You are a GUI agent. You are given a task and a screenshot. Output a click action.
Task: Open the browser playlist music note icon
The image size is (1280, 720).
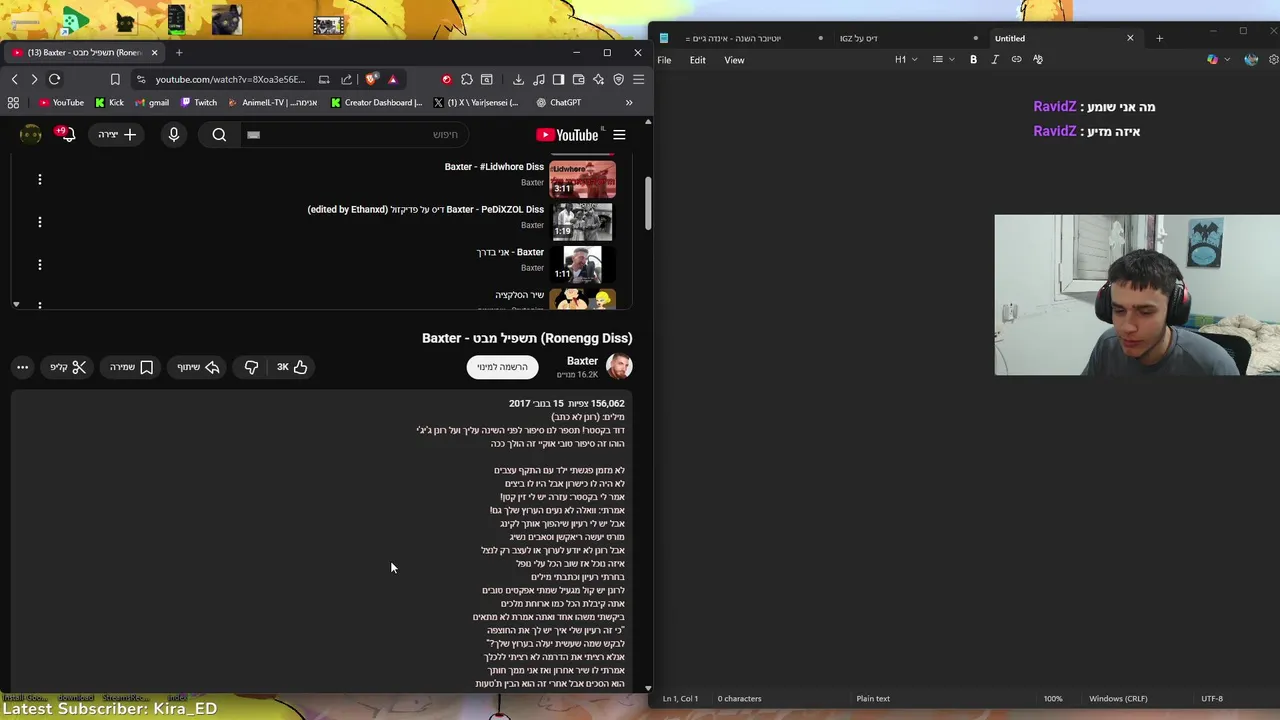(x=539, y=79)
